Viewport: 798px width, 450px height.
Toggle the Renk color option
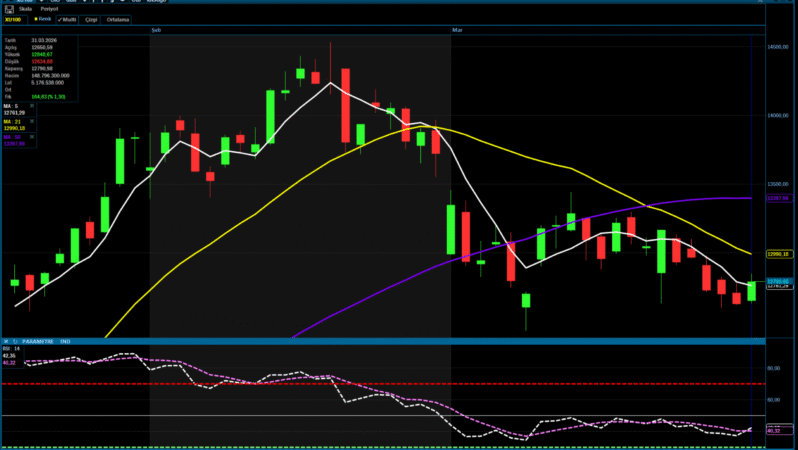click(x=42, y=19)
